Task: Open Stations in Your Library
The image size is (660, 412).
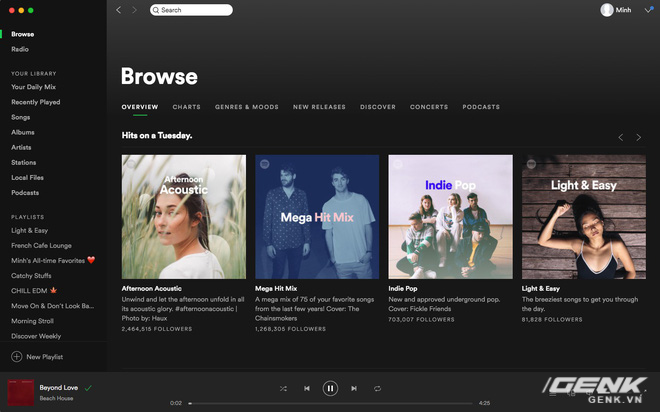Action: click(24, 162)
